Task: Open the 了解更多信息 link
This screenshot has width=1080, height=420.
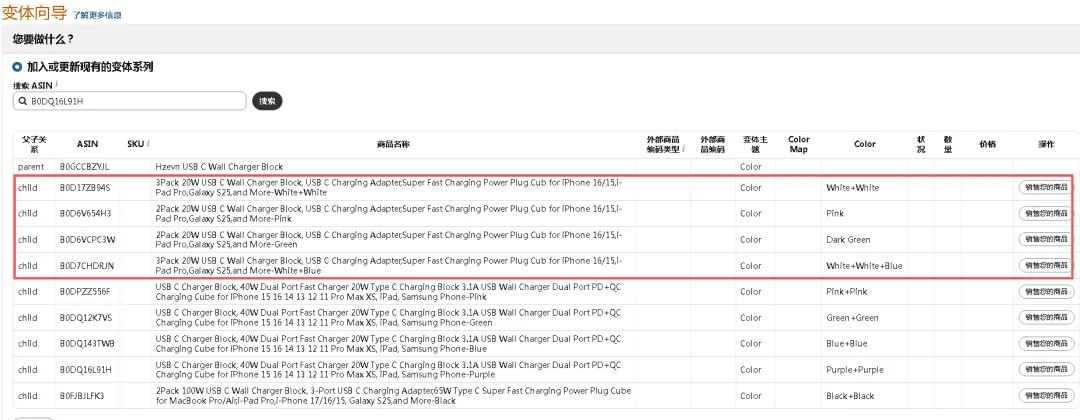Action: [97, 14]
